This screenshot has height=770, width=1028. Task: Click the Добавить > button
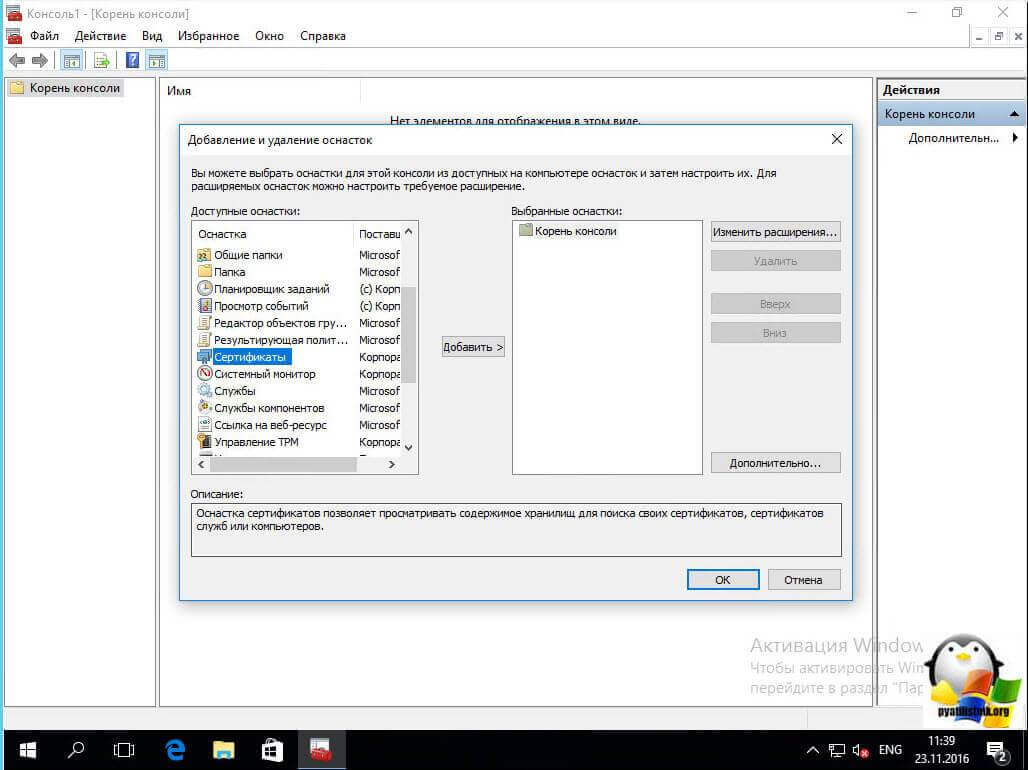click(473, 347)
